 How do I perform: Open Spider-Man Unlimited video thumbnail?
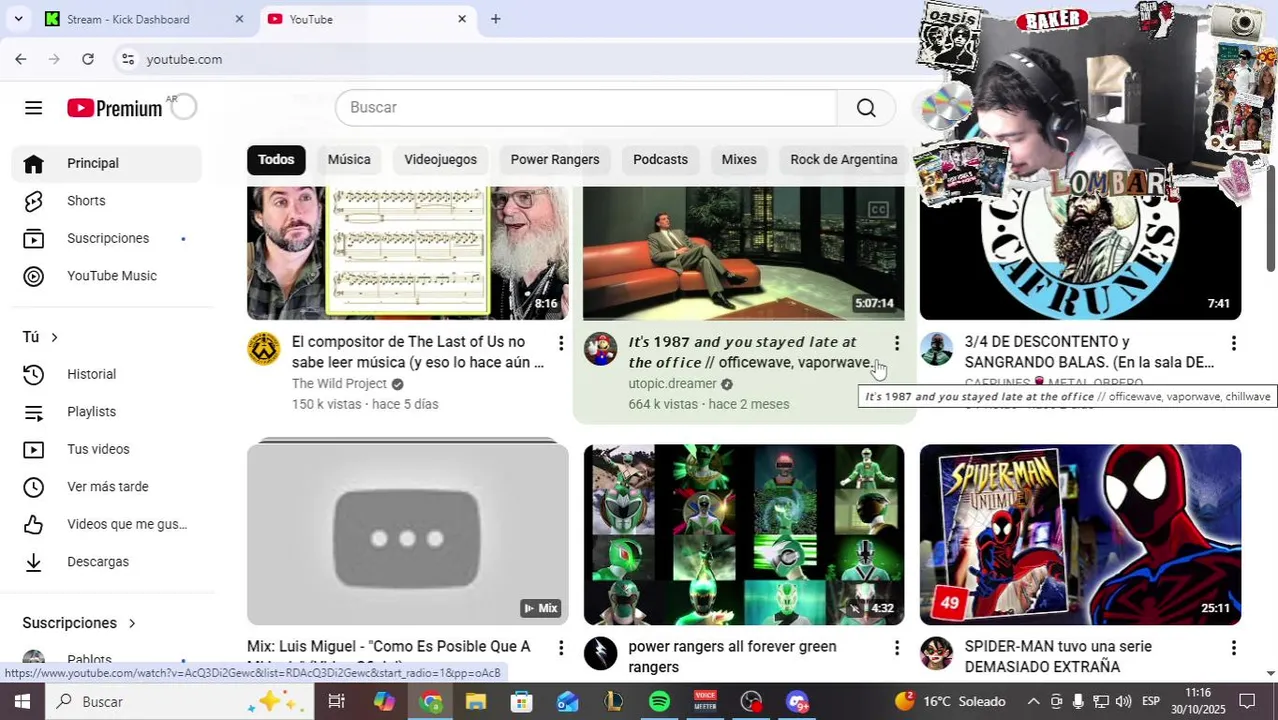pos(1080,535)
